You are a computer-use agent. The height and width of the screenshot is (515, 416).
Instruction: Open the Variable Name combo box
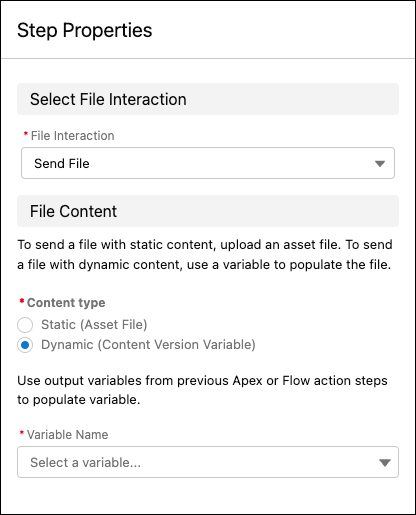click(208, 462)
